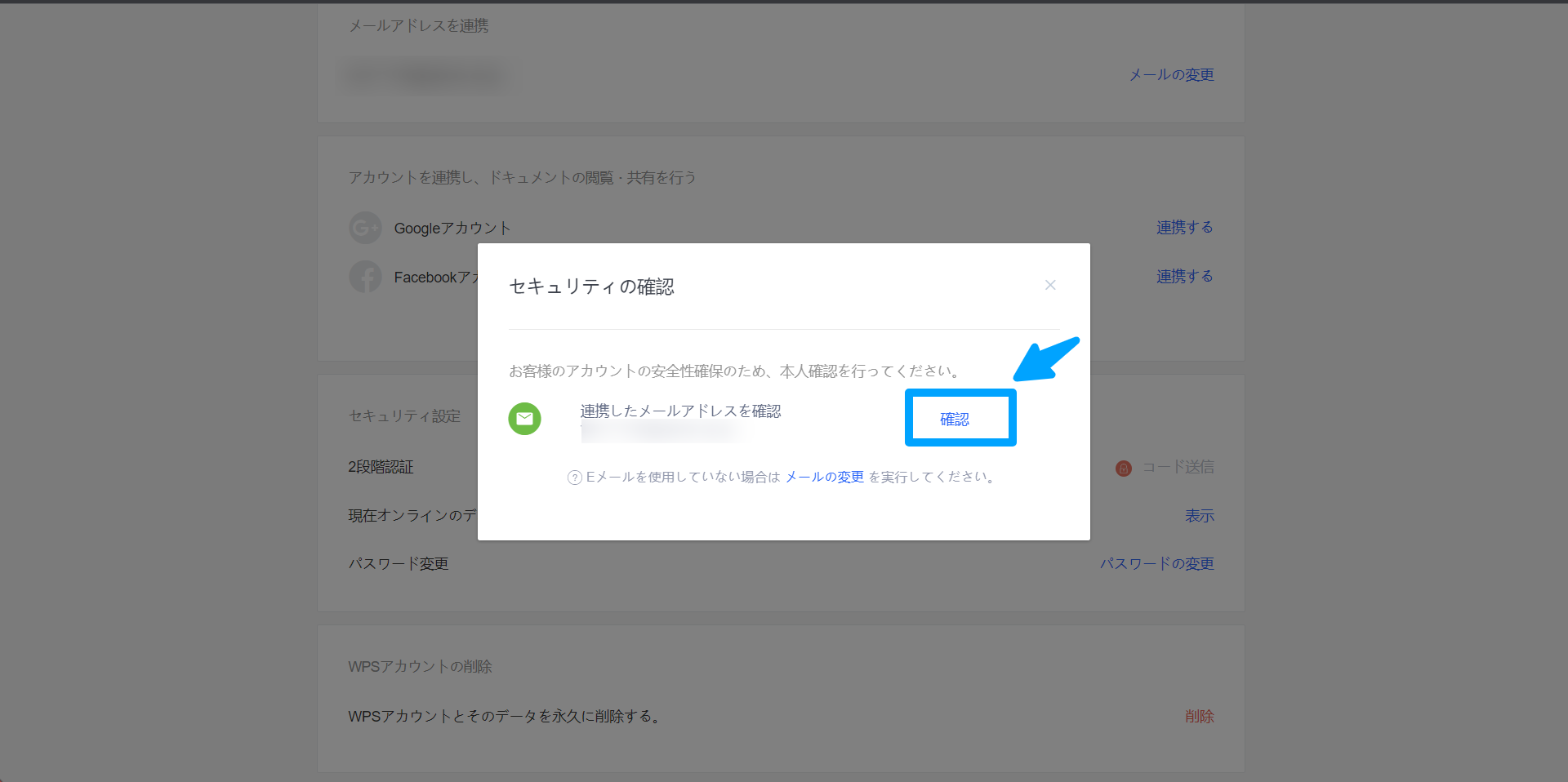Screen dimensions: 1568x782
Task: Click the help question mark icon
Action: [574, 478]
